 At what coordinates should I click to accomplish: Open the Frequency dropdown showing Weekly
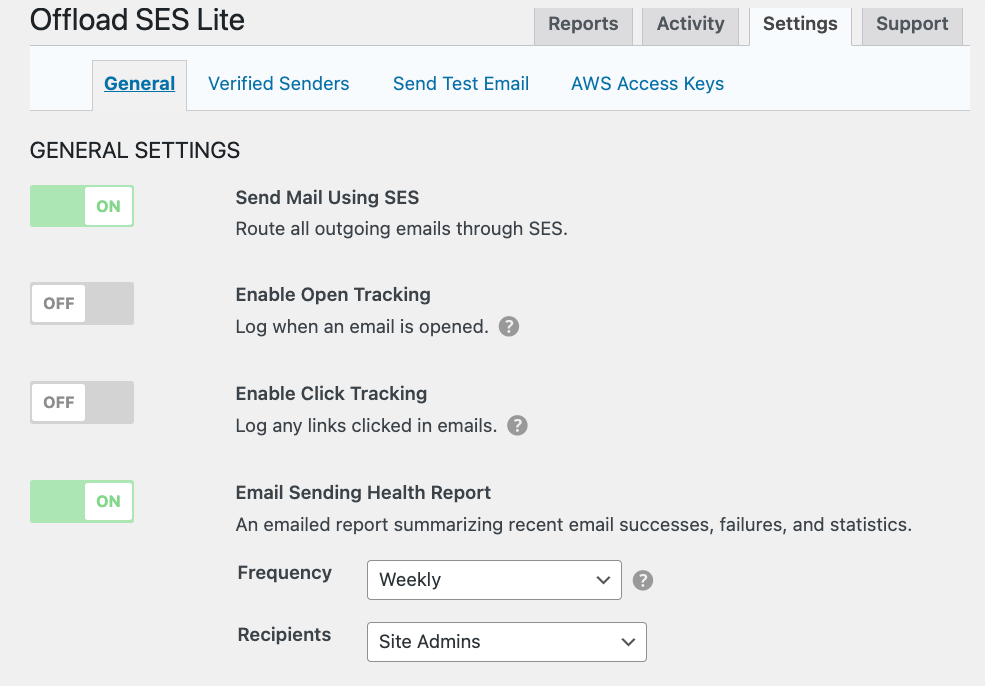(494, 580)
